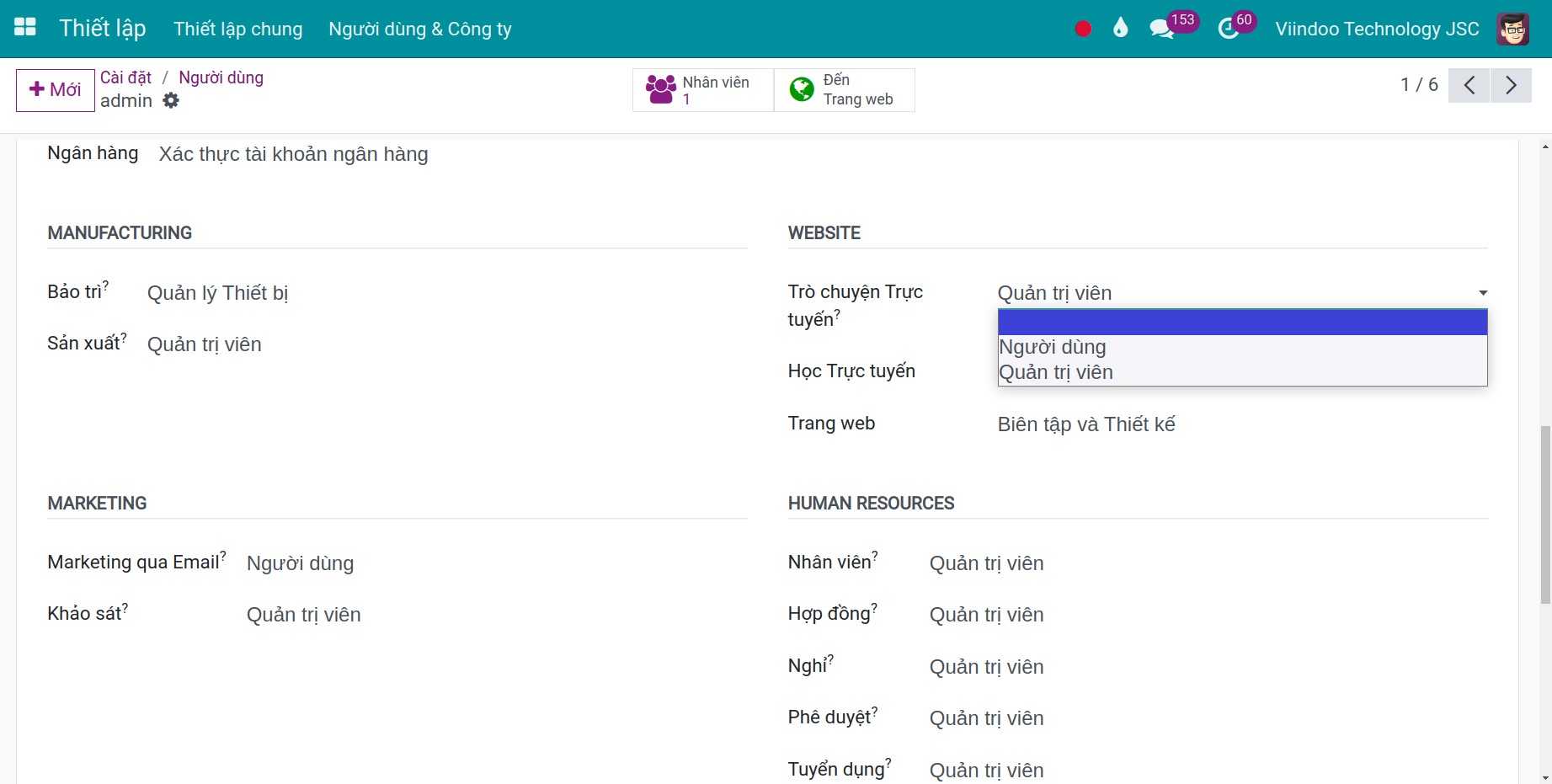
Task: Open Hợp đồng permission dropdown
Action: pos(1208,615)
